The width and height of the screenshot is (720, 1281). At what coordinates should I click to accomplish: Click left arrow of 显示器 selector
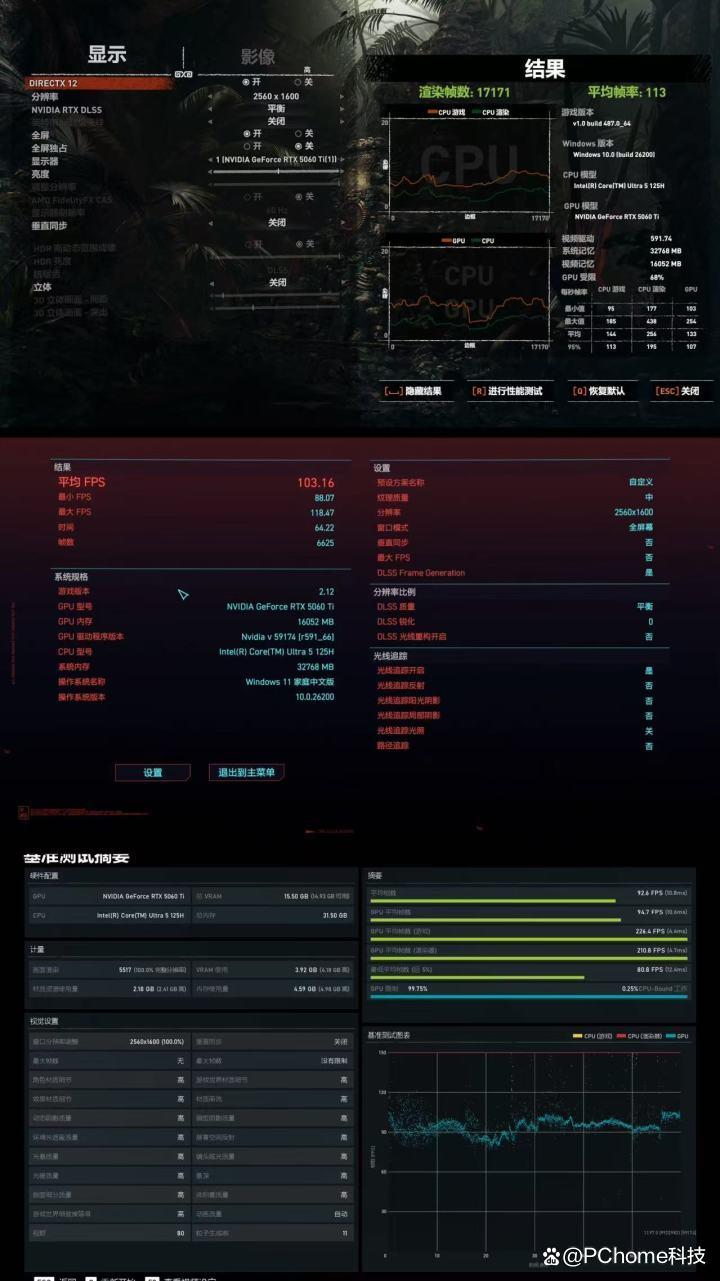click(212, 160)
